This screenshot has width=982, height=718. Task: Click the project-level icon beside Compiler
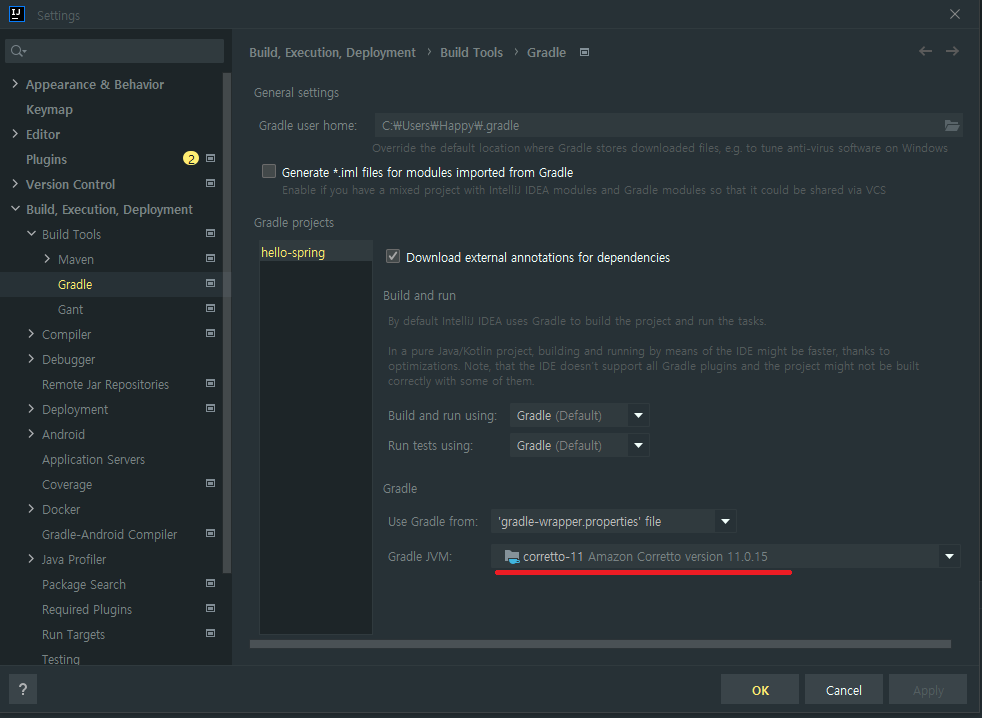[210, 334]
